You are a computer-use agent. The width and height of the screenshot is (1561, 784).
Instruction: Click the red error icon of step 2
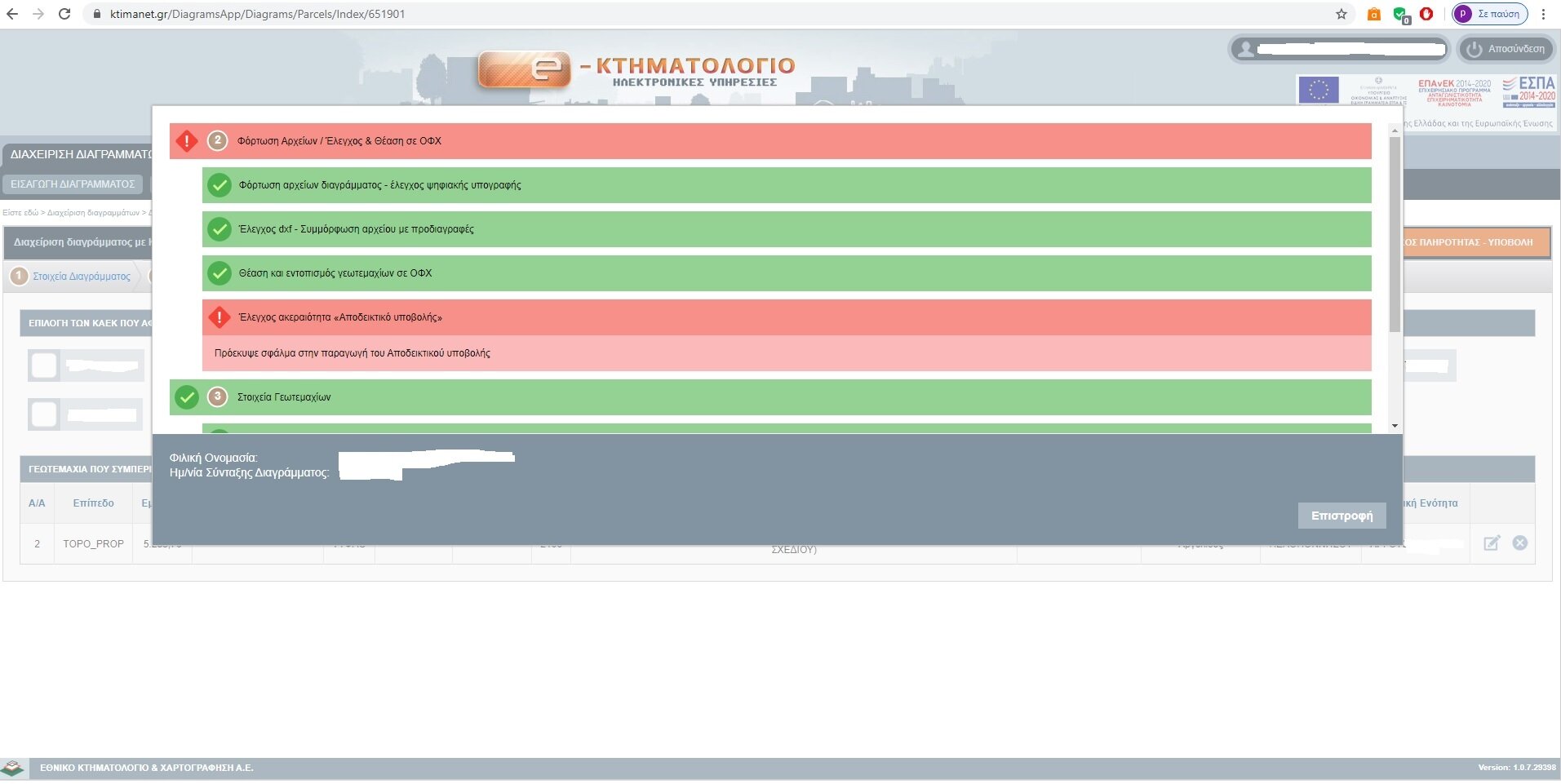(187, 141)
